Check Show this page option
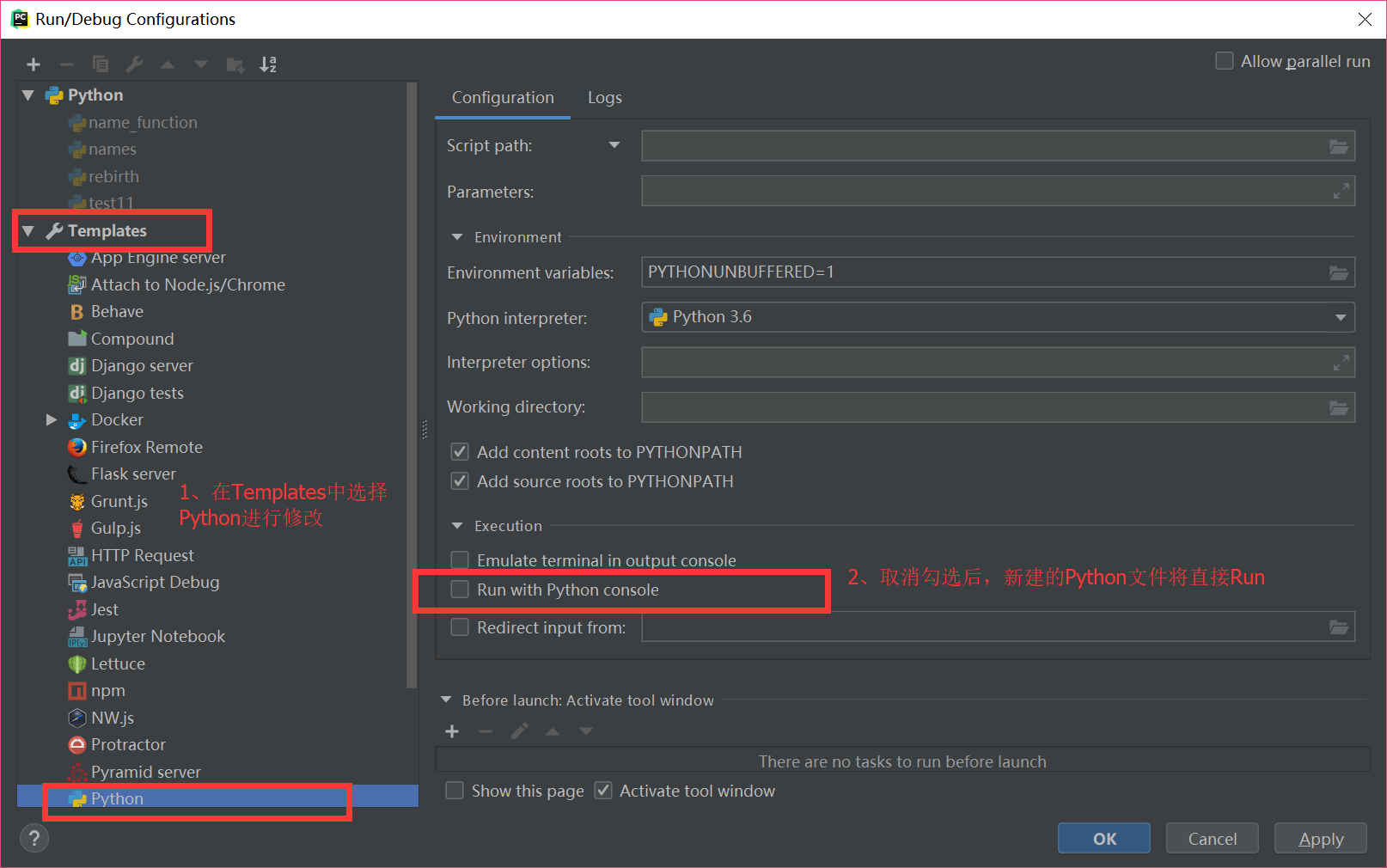The height and width of the screenshot is (868, 1387). point(455,791)
